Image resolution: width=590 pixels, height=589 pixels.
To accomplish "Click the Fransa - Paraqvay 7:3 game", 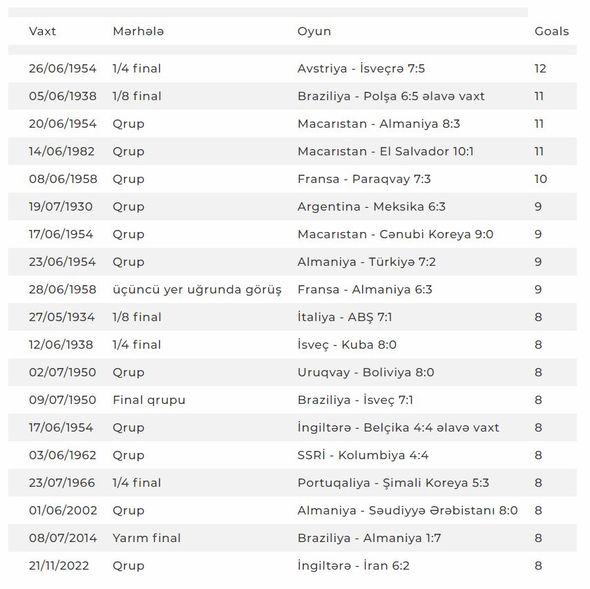I will [364, 179].
